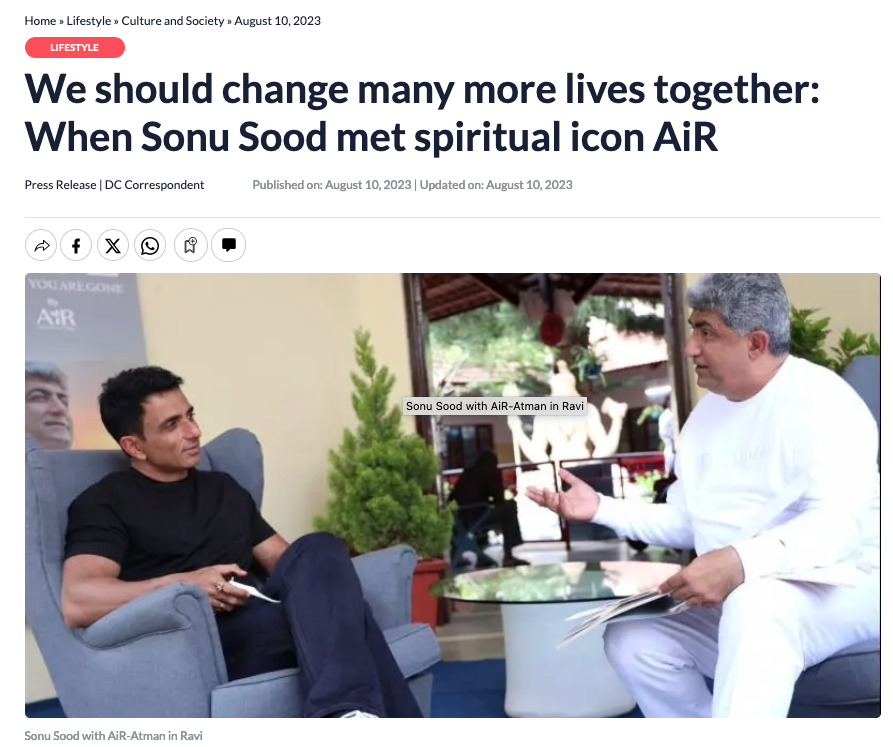Share the article via WhatsApp
This screenshot has width=893, height=747.
150,245
